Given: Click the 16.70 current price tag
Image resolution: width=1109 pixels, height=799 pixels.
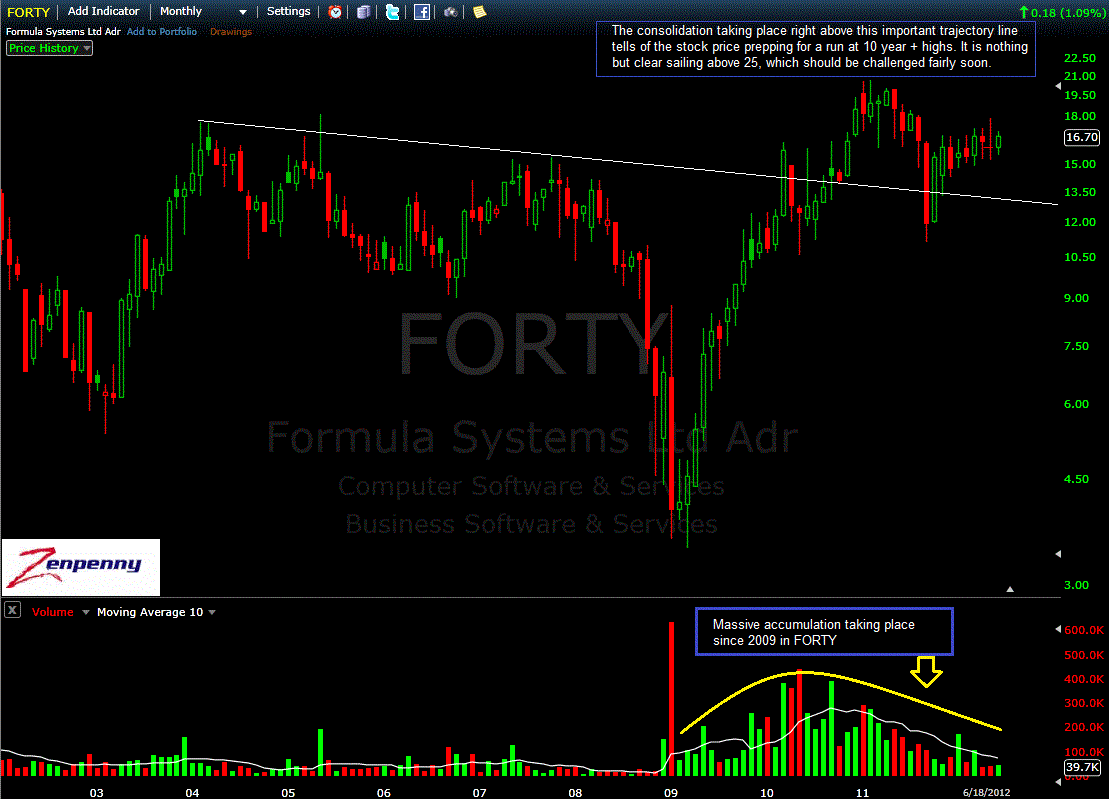Looking at the screenshot, I should point(1081,137).
